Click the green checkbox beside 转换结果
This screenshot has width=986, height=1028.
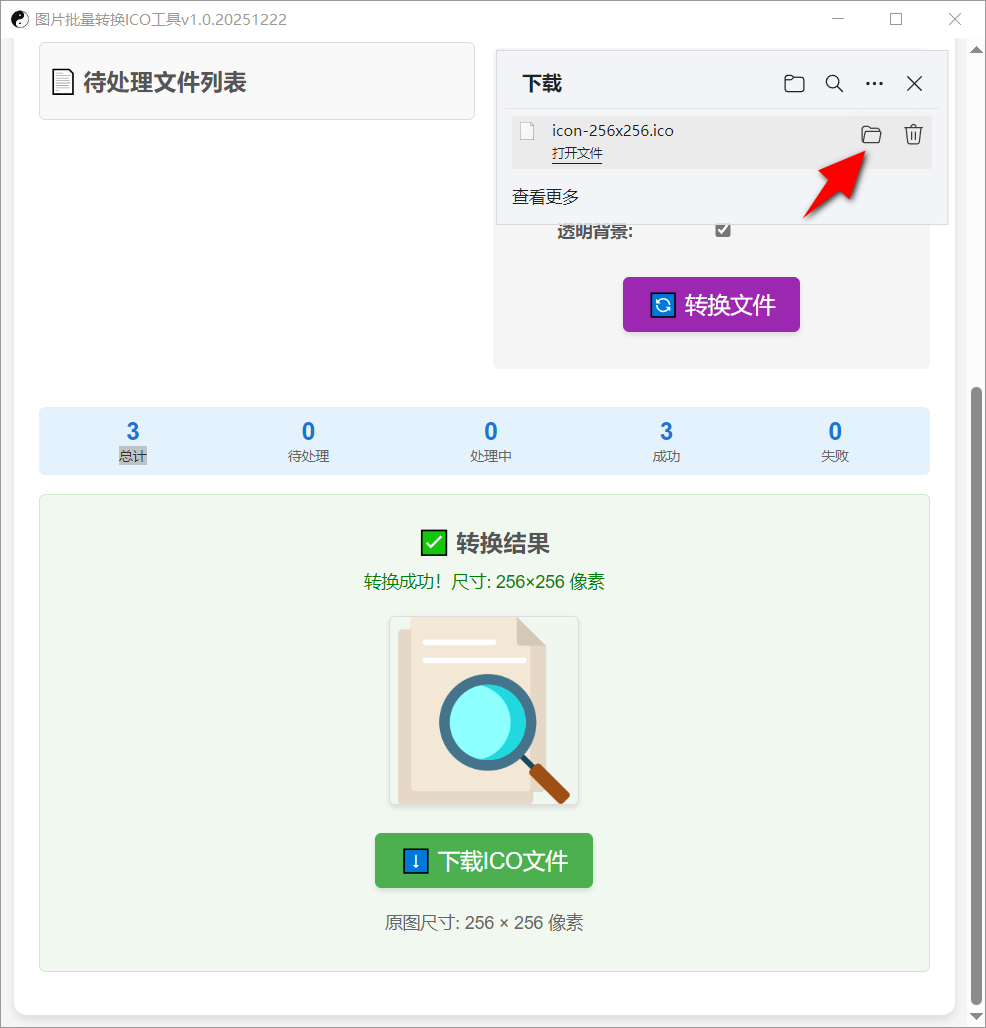434,542
